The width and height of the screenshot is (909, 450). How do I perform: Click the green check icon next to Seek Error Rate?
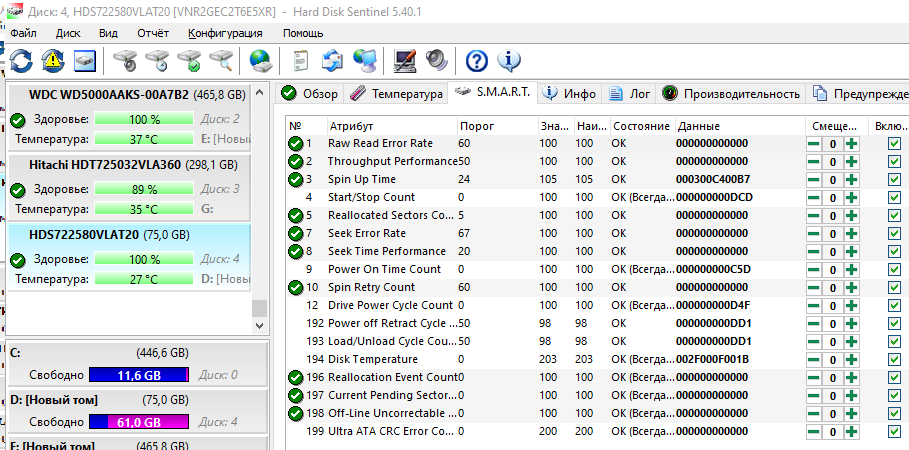[296, 233]
